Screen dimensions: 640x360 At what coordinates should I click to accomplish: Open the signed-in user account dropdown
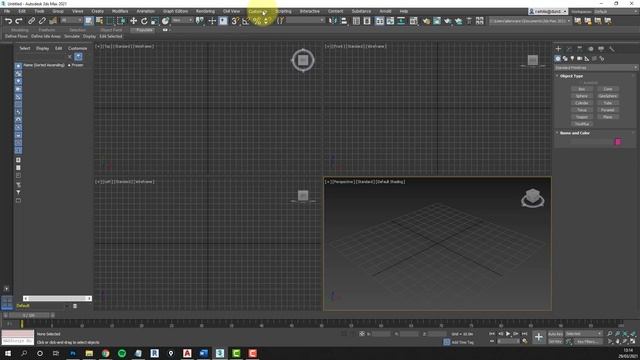[x=548, y=11]
